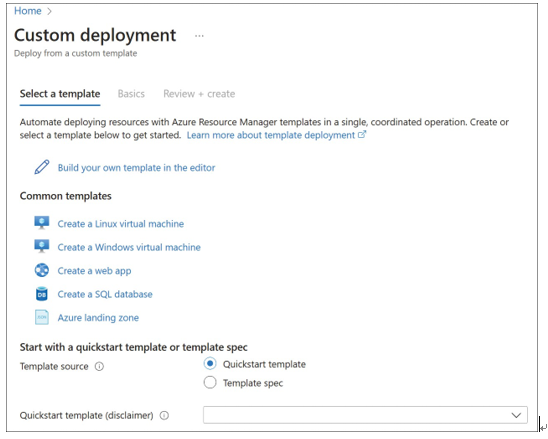This screenshot has height=439, width=548.
Task: Select the Quickstart template radio button
Action: [210, 364]
